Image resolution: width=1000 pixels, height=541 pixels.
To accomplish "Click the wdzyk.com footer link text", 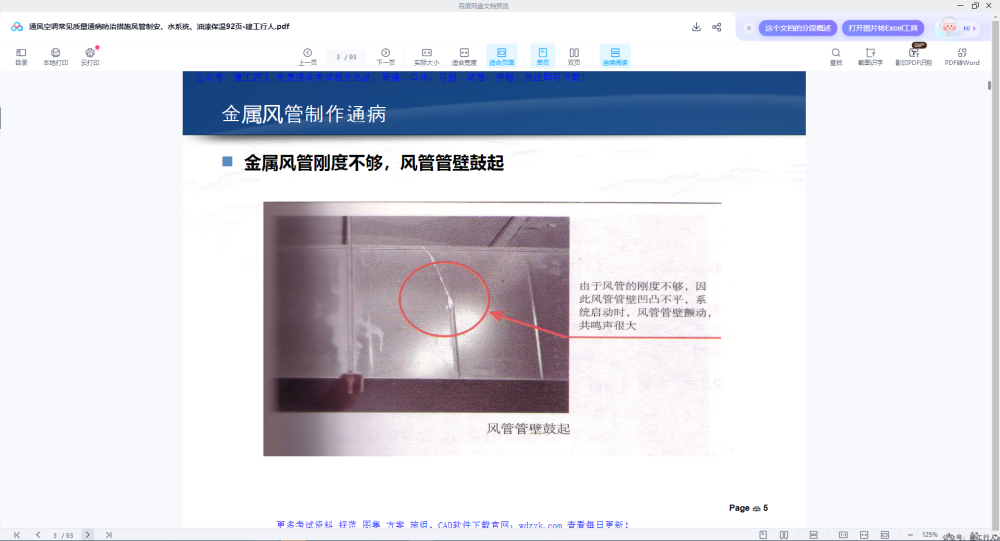I will coord(540,525).
